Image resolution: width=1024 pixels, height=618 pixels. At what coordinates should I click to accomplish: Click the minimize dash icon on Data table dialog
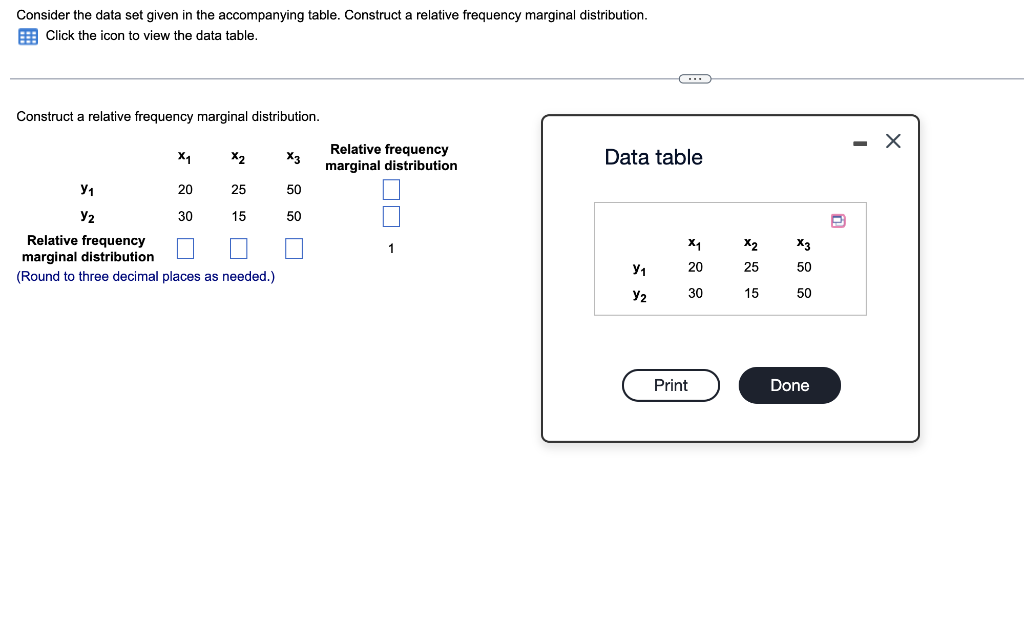[x=858, y=142]
